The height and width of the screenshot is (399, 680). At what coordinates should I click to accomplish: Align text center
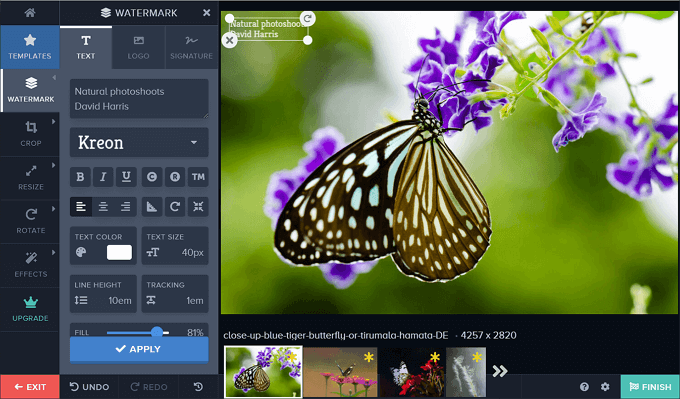[103, 207]
